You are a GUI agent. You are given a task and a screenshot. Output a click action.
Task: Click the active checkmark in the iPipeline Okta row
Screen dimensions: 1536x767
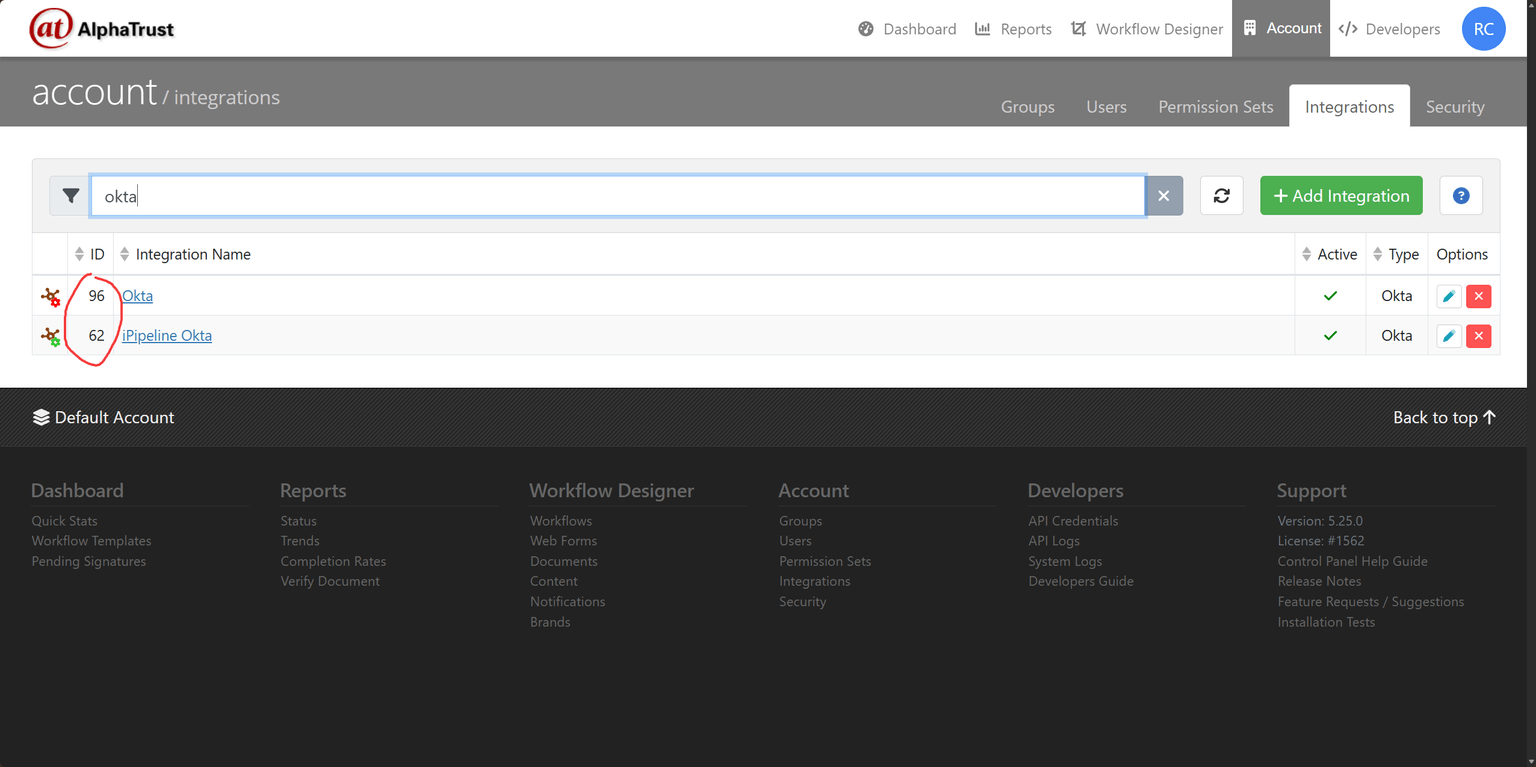tap(1330, 336)
